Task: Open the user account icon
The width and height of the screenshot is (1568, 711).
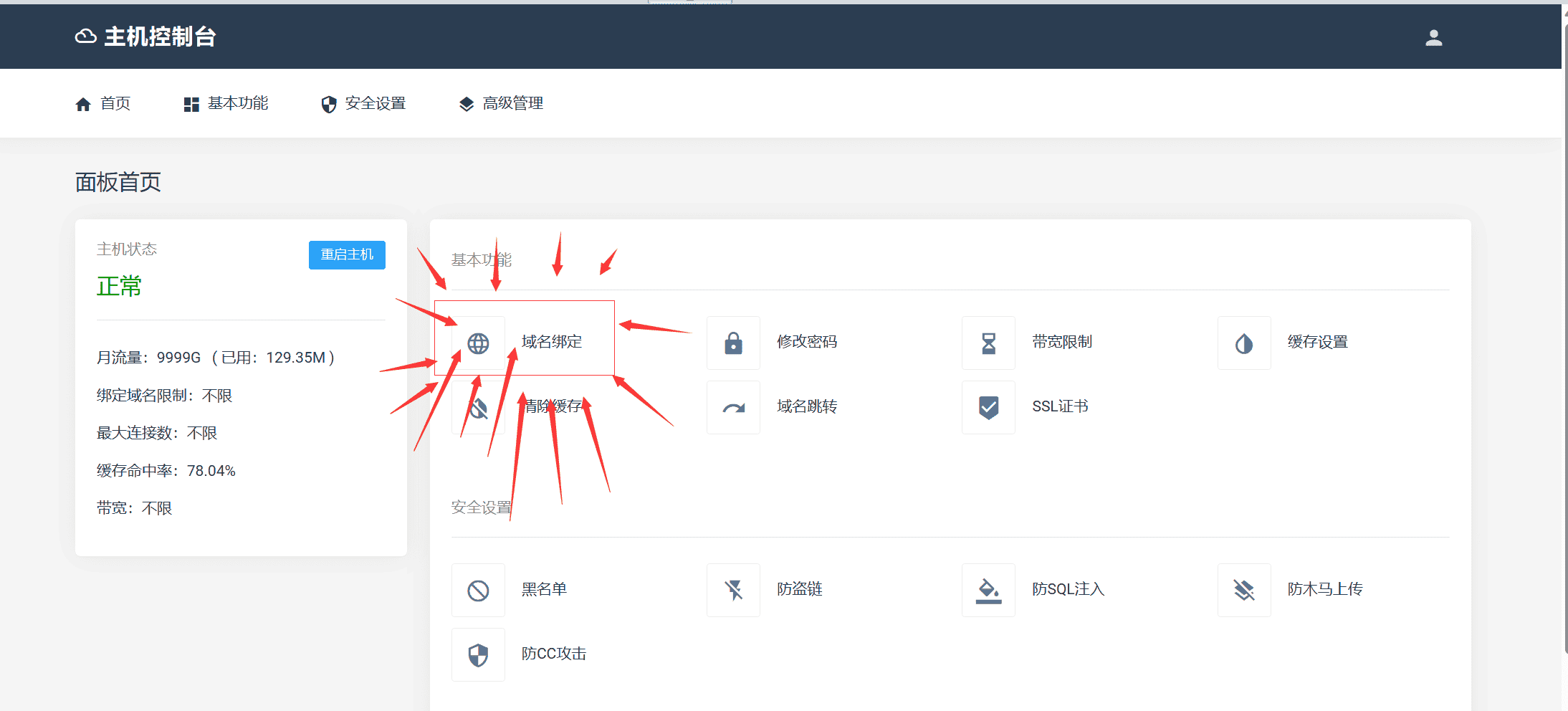Action: pos(1433,37)
